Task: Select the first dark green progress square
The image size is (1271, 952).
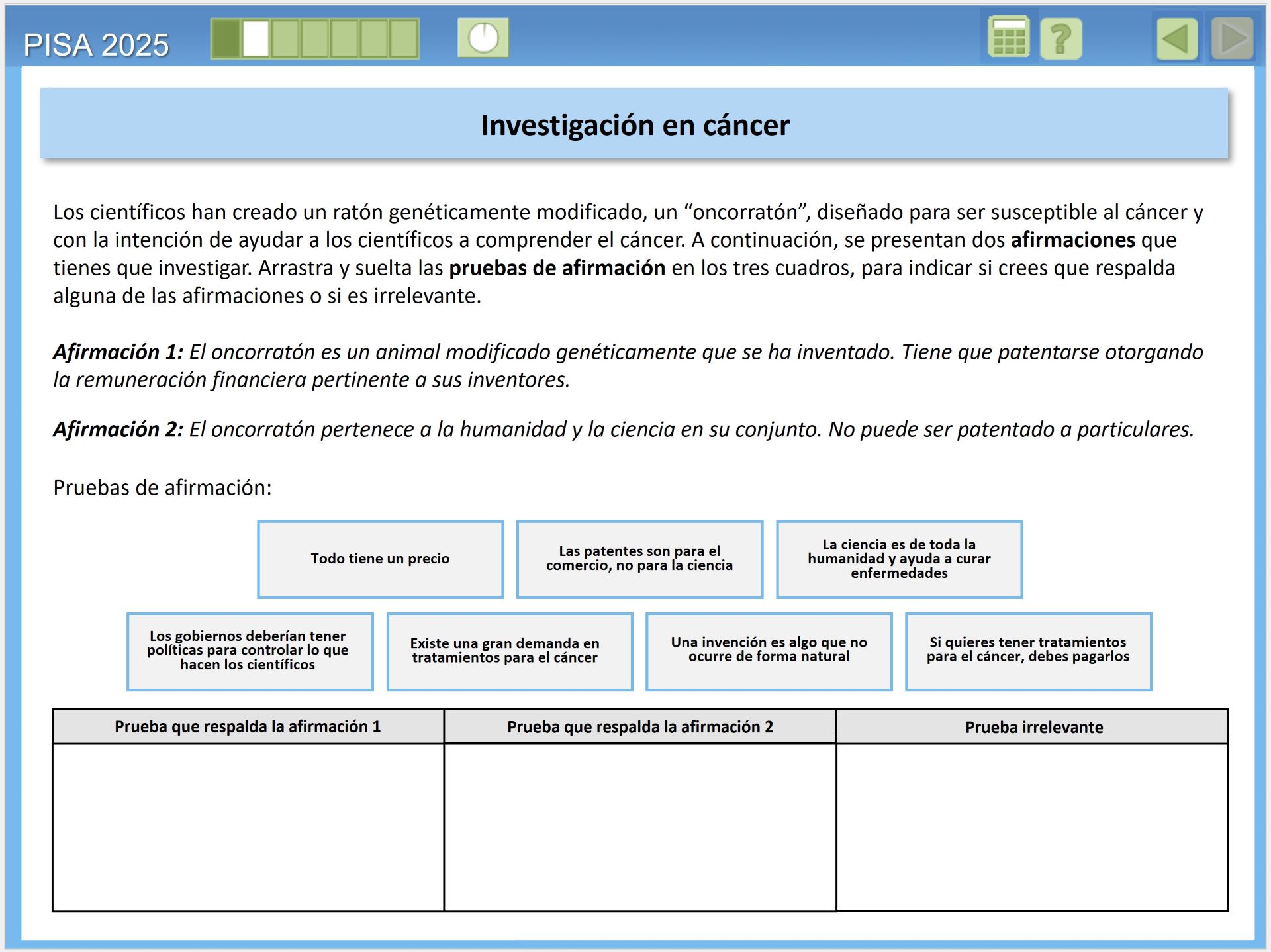Action: pos(226,38)
